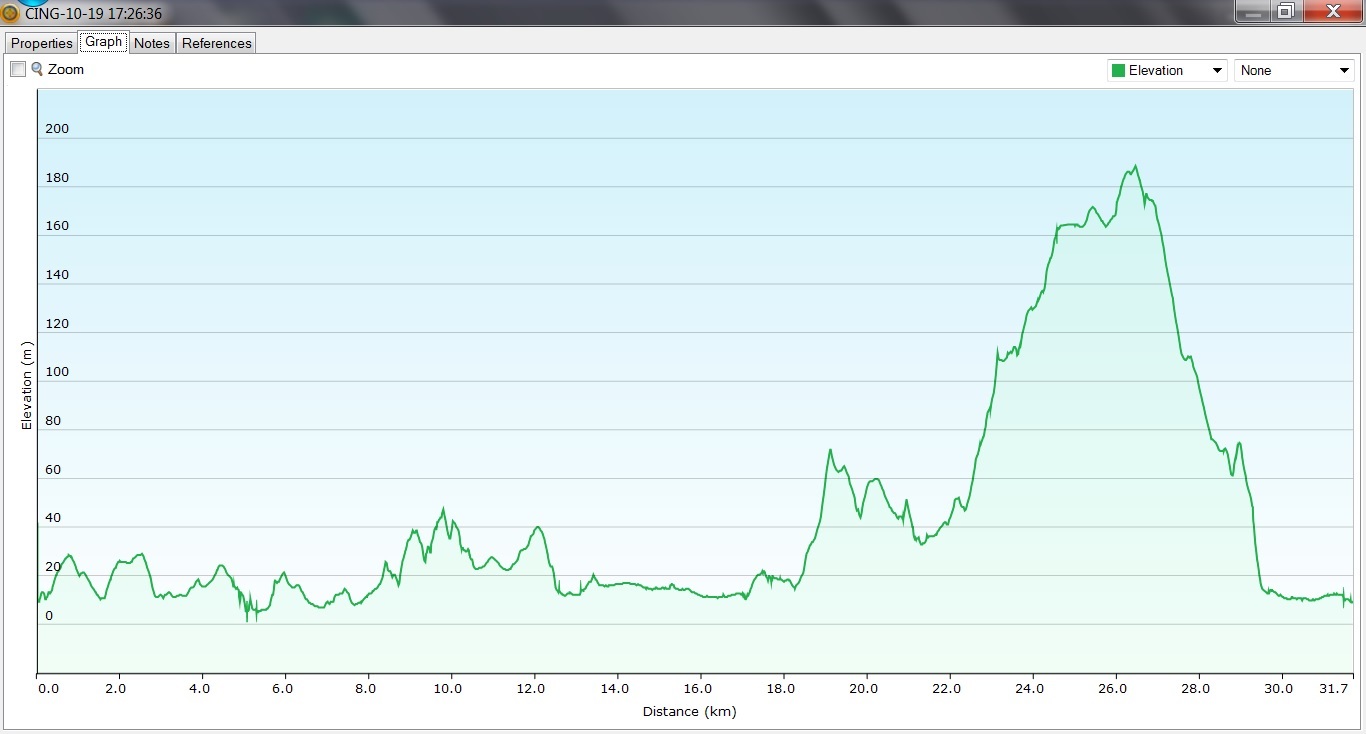Image resolution: width=1366 pixels, height=734 pixels.
Task: Restore down the window
Action: pyautogui.click(x=1286, y=11)
